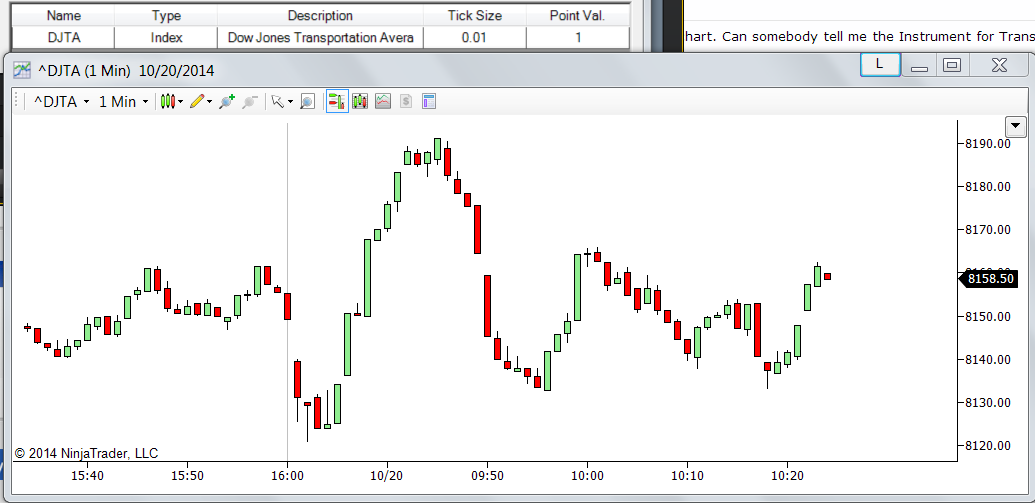
Task: Minimize the ^DJTA chart window
Action: [x=919, y=65]
